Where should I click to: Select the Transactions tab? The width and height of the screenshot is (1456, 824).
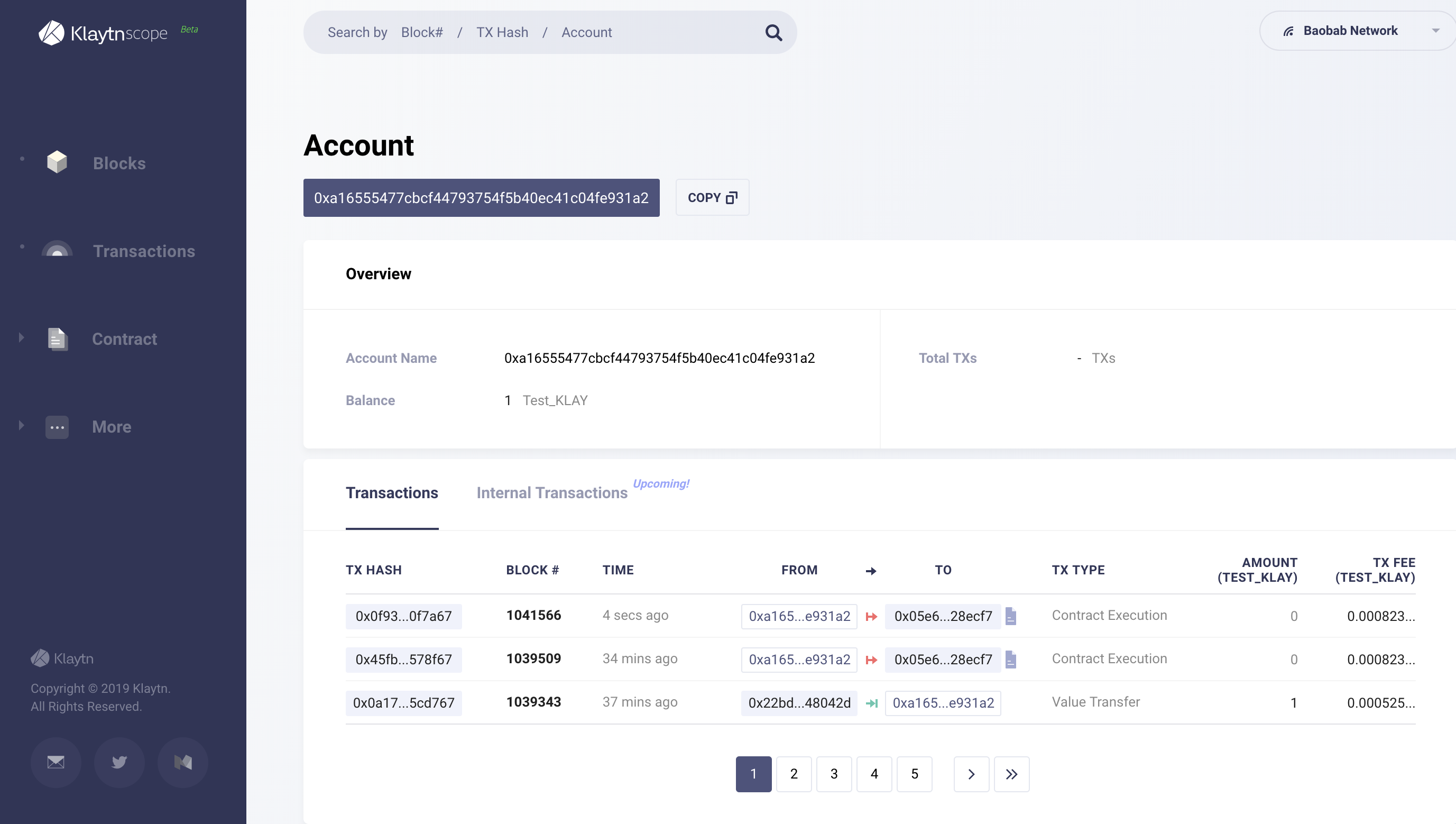(x=391, y=492)
